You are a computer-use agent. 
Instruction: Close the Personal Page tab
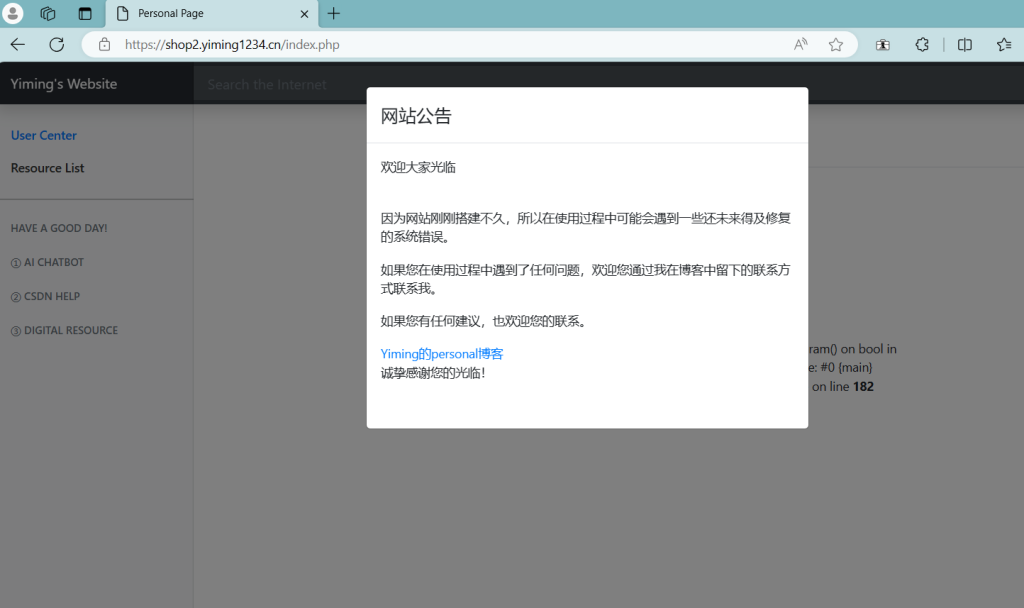click(x=304, y=14)
